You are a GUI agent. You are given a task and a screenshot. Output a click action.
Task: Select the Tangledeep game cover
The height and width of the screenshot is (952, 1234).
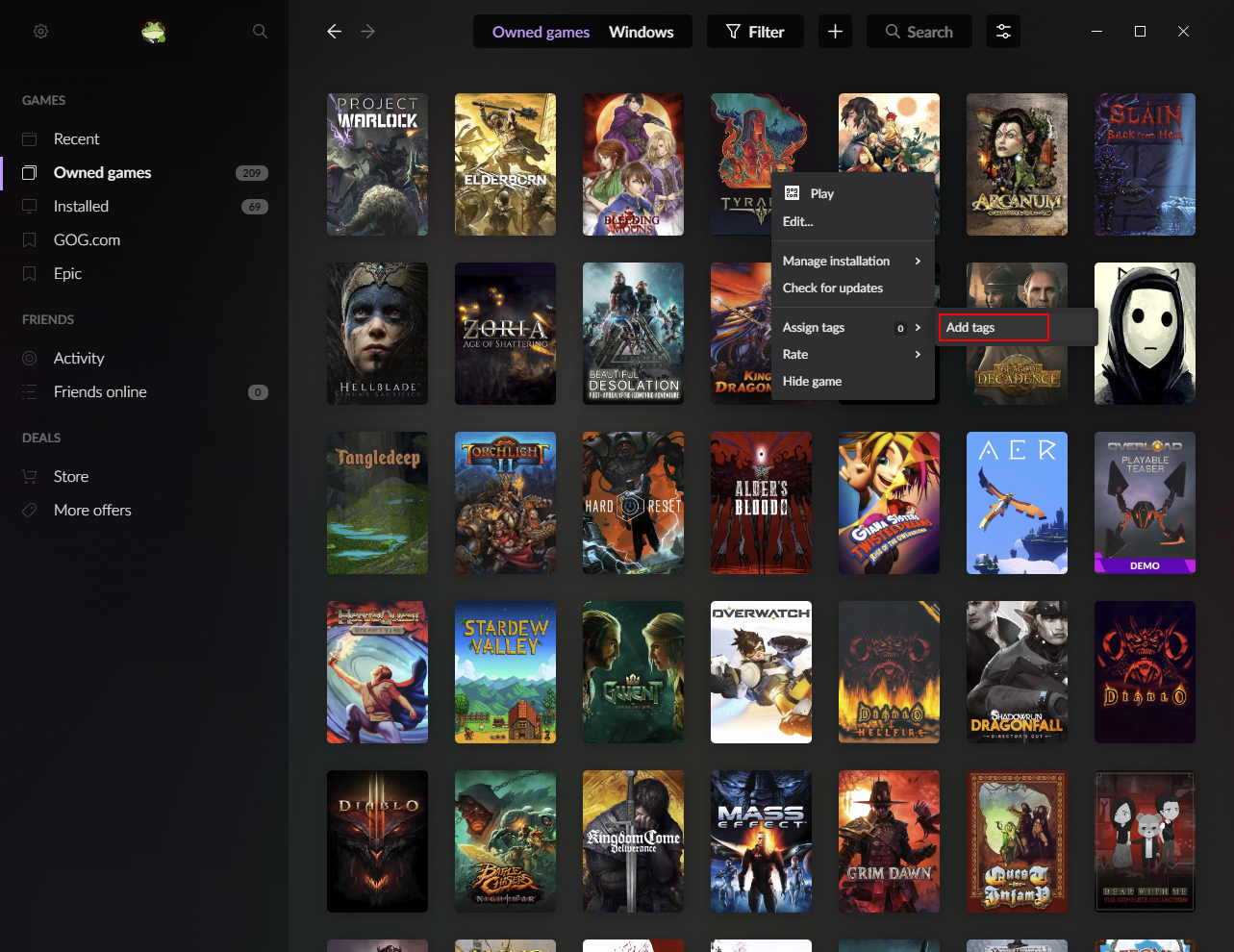(377, 503)
